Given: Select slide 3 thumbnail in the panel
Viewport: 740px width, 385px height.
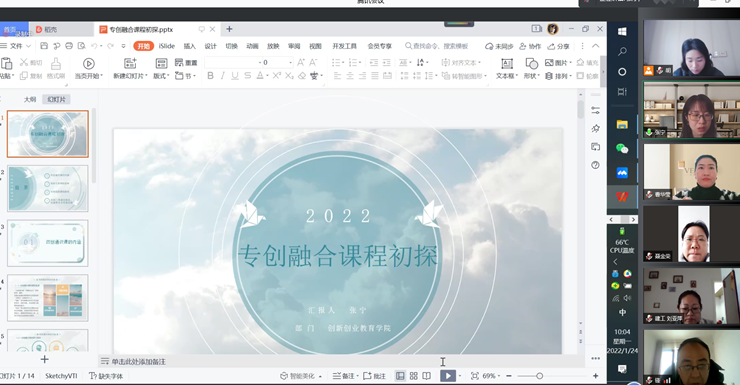Looking at the screenshot, I should [x=48, y=243].
